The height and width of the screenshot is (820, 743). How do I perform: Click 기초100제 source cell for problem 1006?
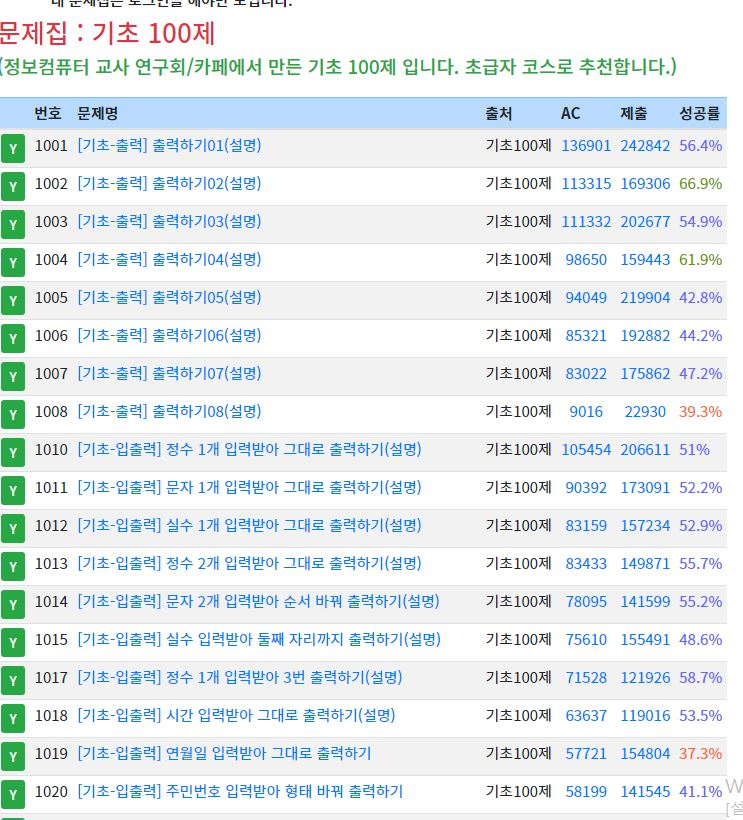click(518, 335)
